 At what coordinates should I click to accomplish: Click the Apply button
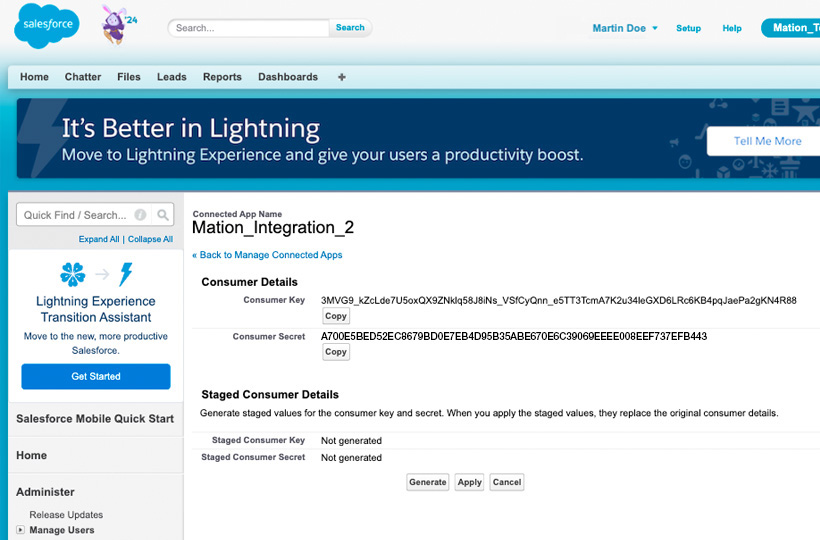pyautogui.click(x=470, y=482)
